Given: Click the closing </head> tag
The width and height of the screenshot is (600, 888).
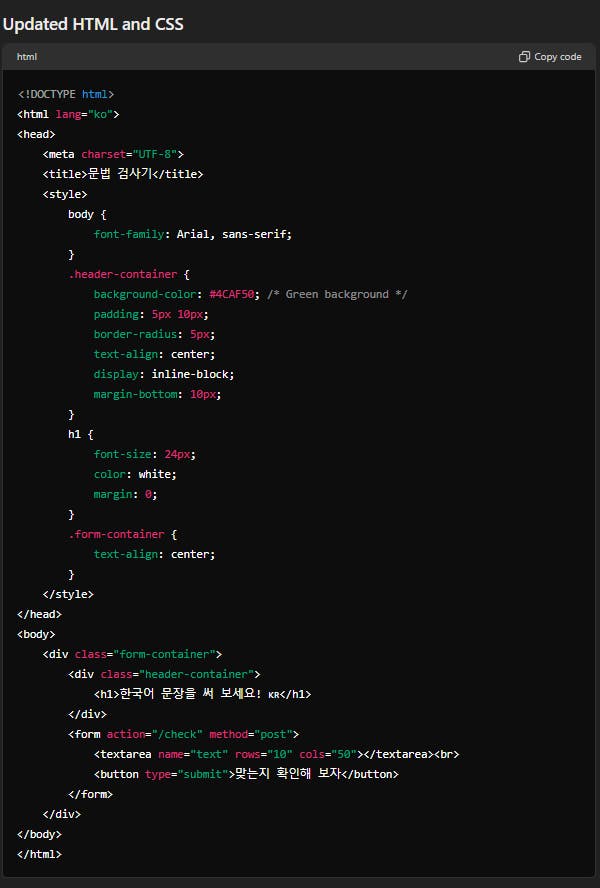Looking at the screenshot, I should (39, 614).
